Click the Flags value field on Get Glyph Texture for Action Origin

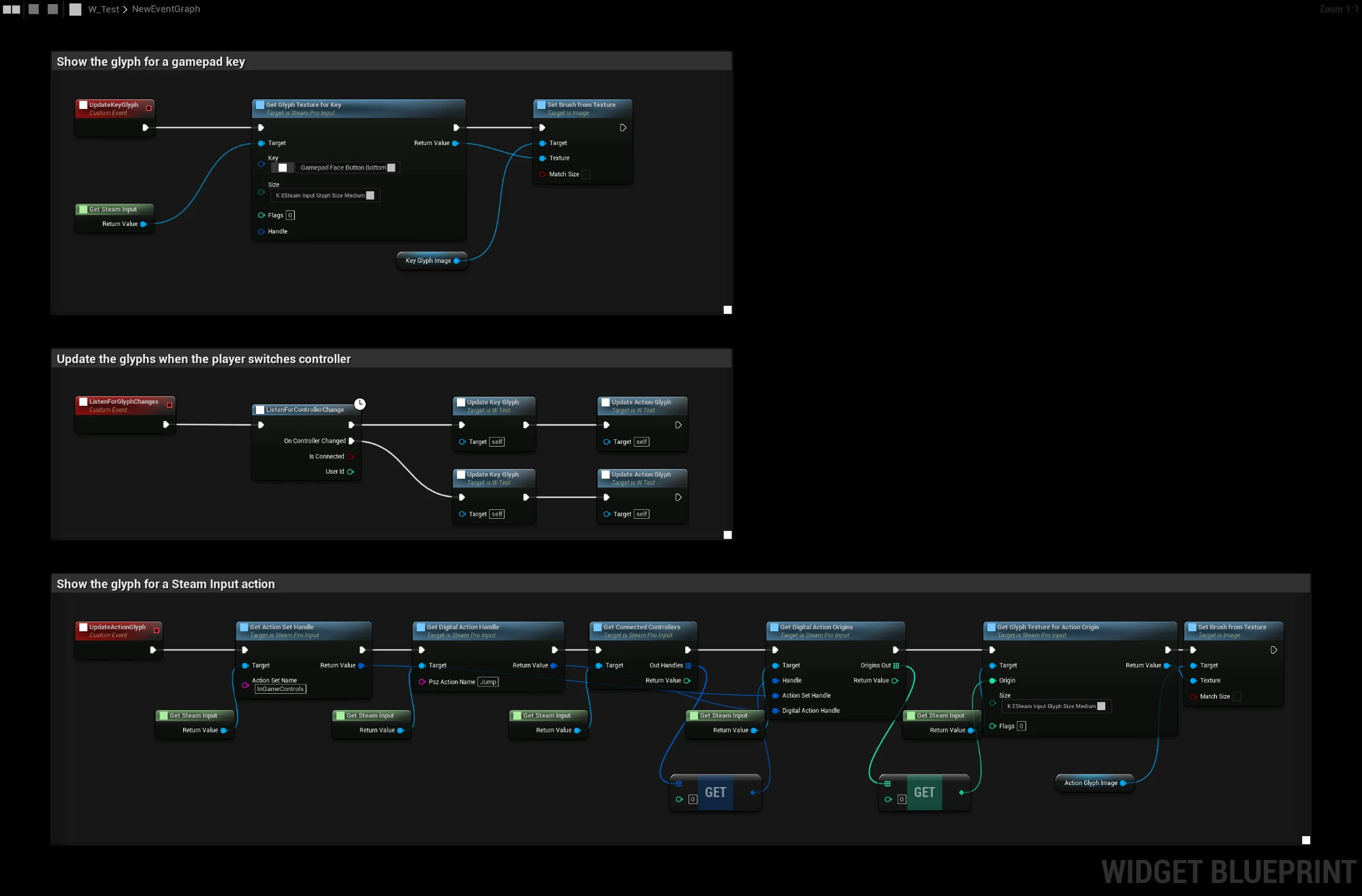pos(1022,726)
